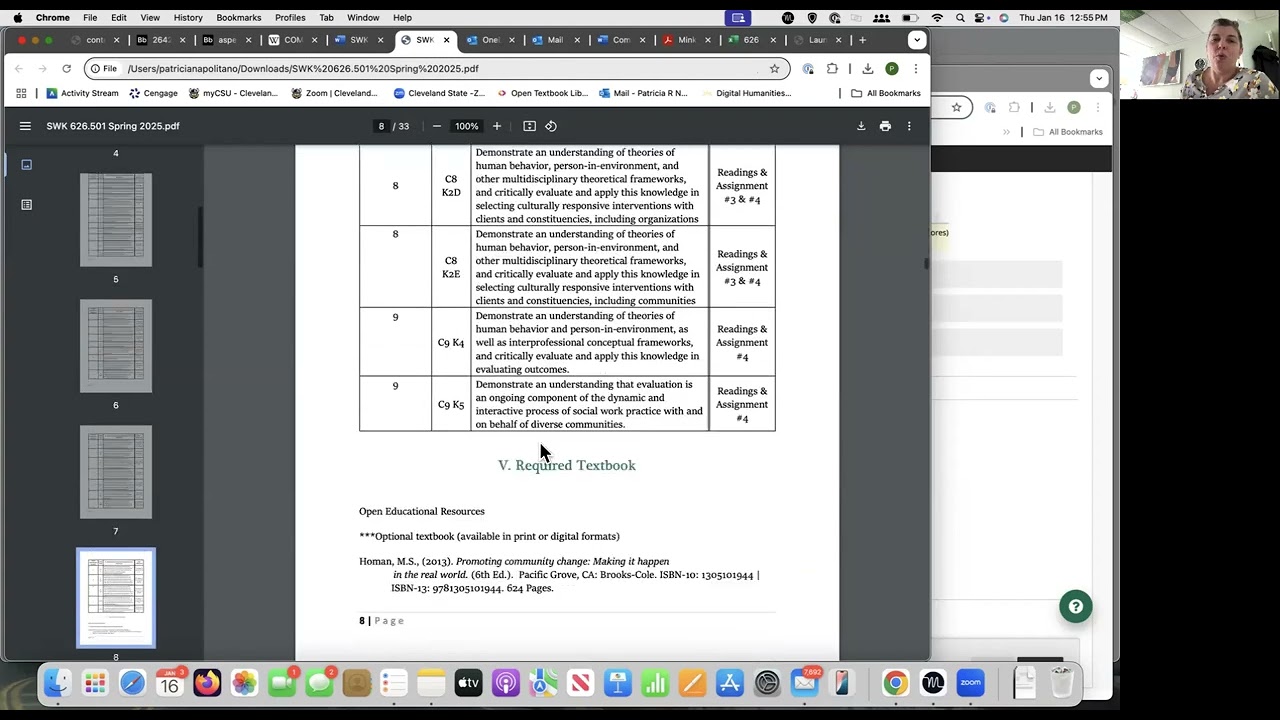
Task: Open the Edit menu
Action: tap(119, 18)
